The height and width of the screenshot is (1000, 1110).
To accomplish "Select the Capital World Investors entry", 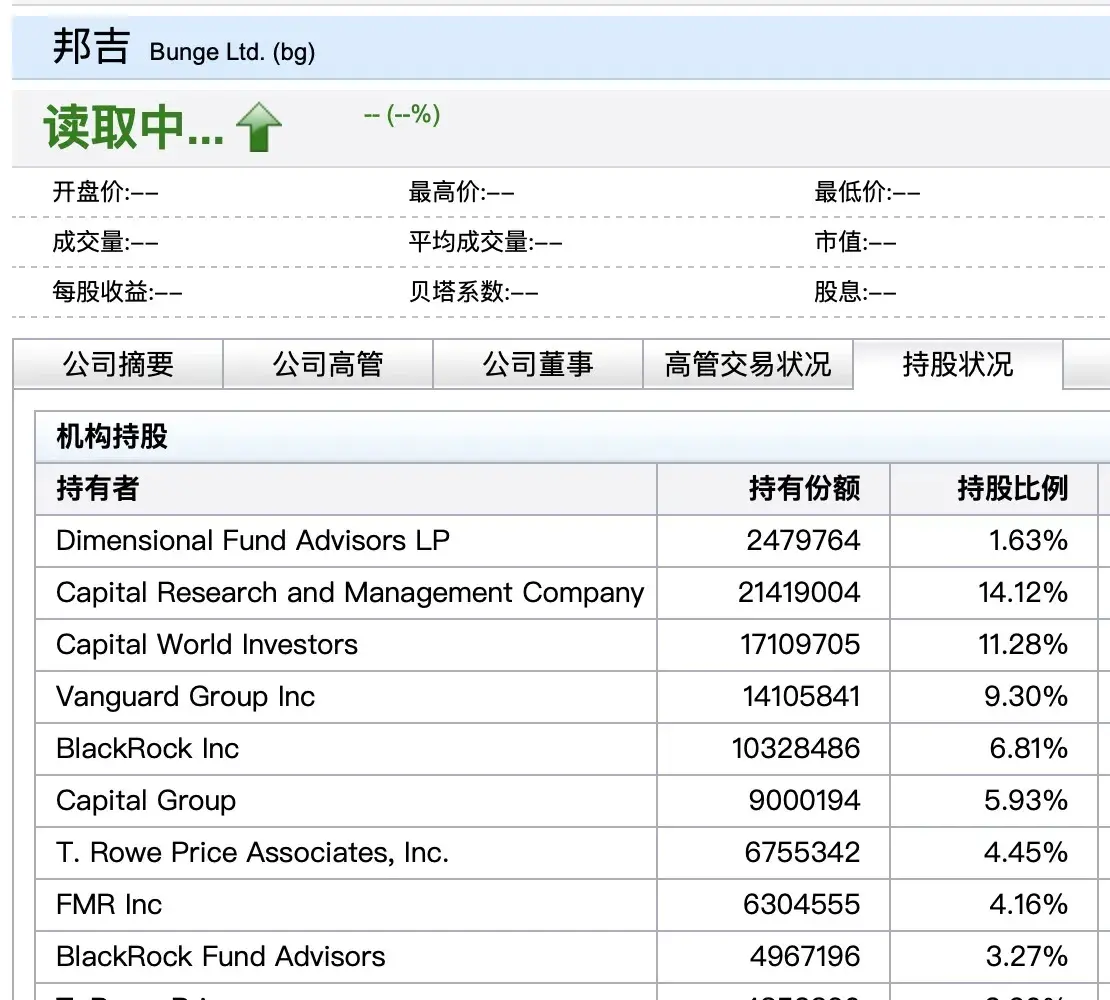I will coord(207,645).
